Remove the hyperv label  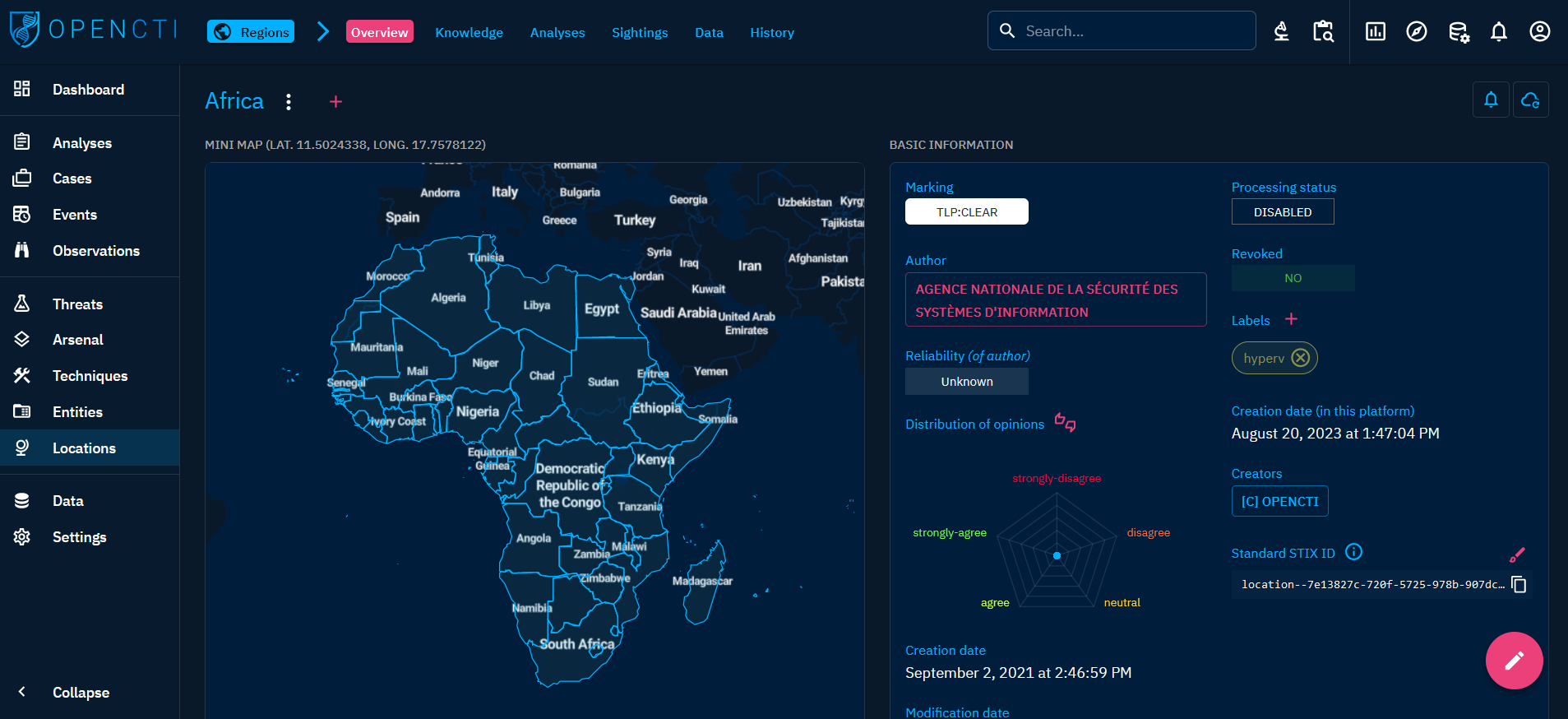(x=1300, y=358)
